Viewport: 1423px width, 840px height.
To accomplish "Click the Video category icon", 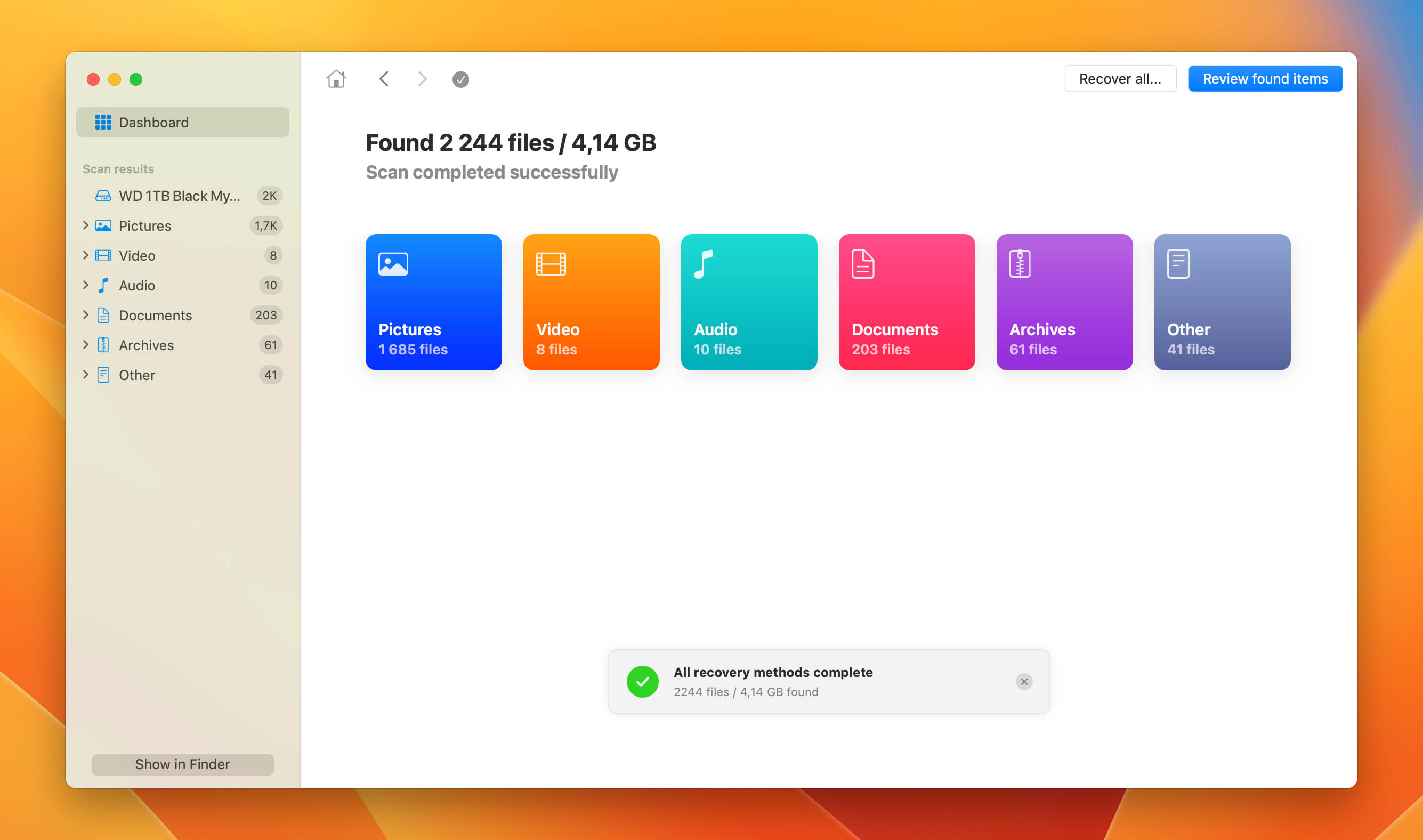I will tap(551, 265).
